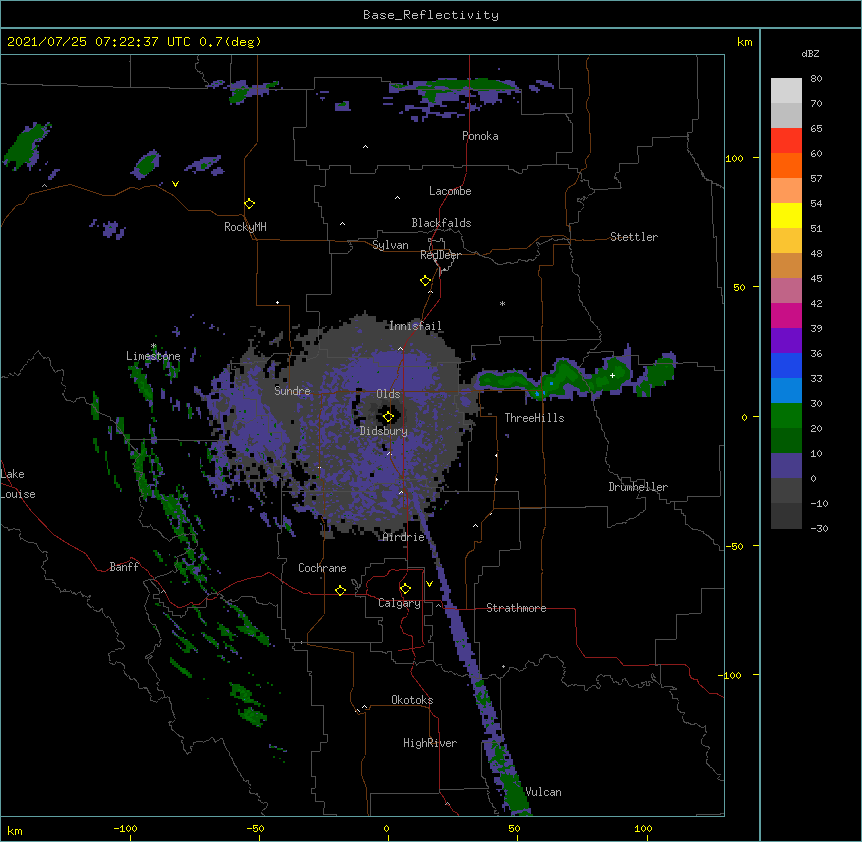Viewport: 862px width, 842px height.
Task: Click the Sundre town label
Action: click(x=292, y=391)
